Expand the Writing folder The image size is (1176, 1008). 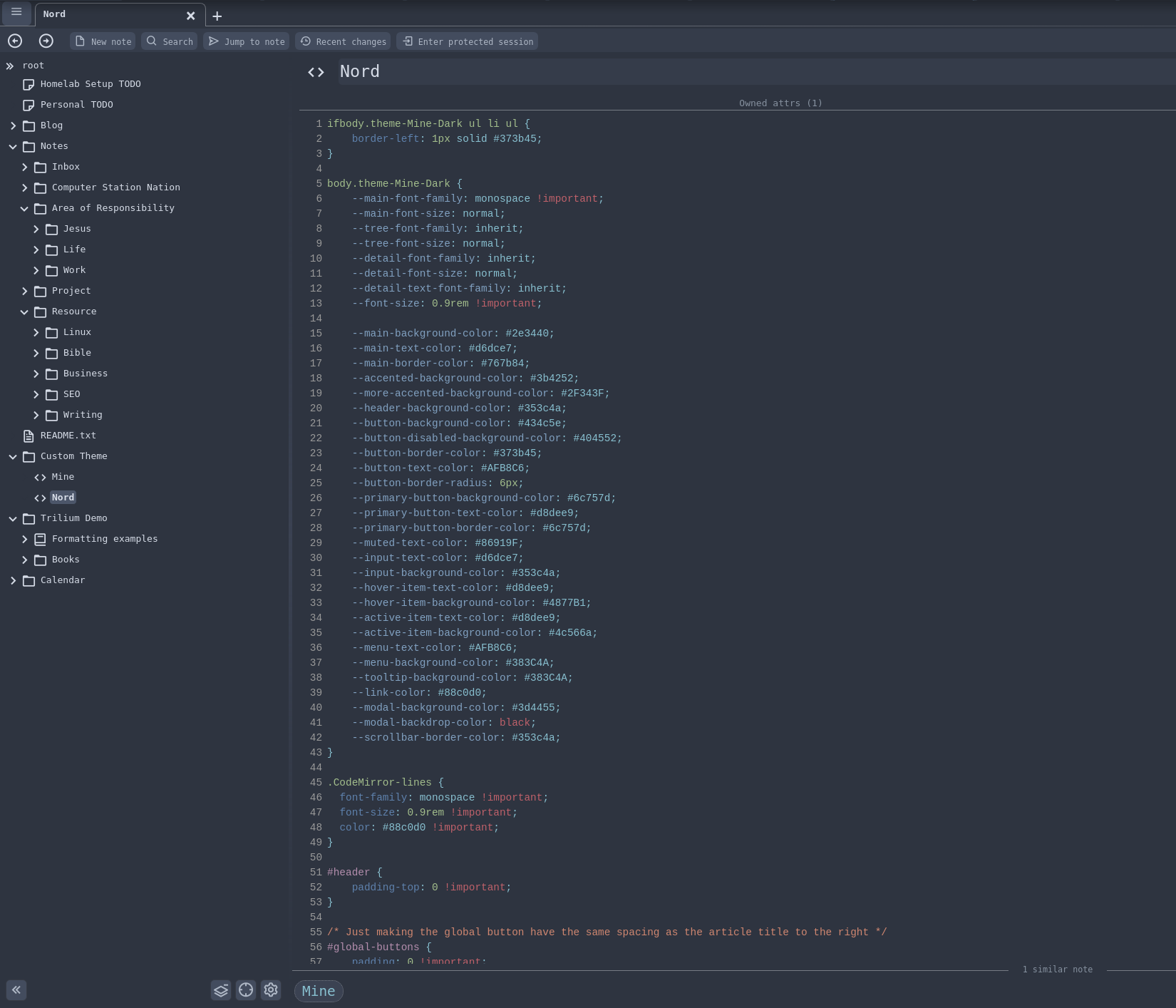(36, 415)
